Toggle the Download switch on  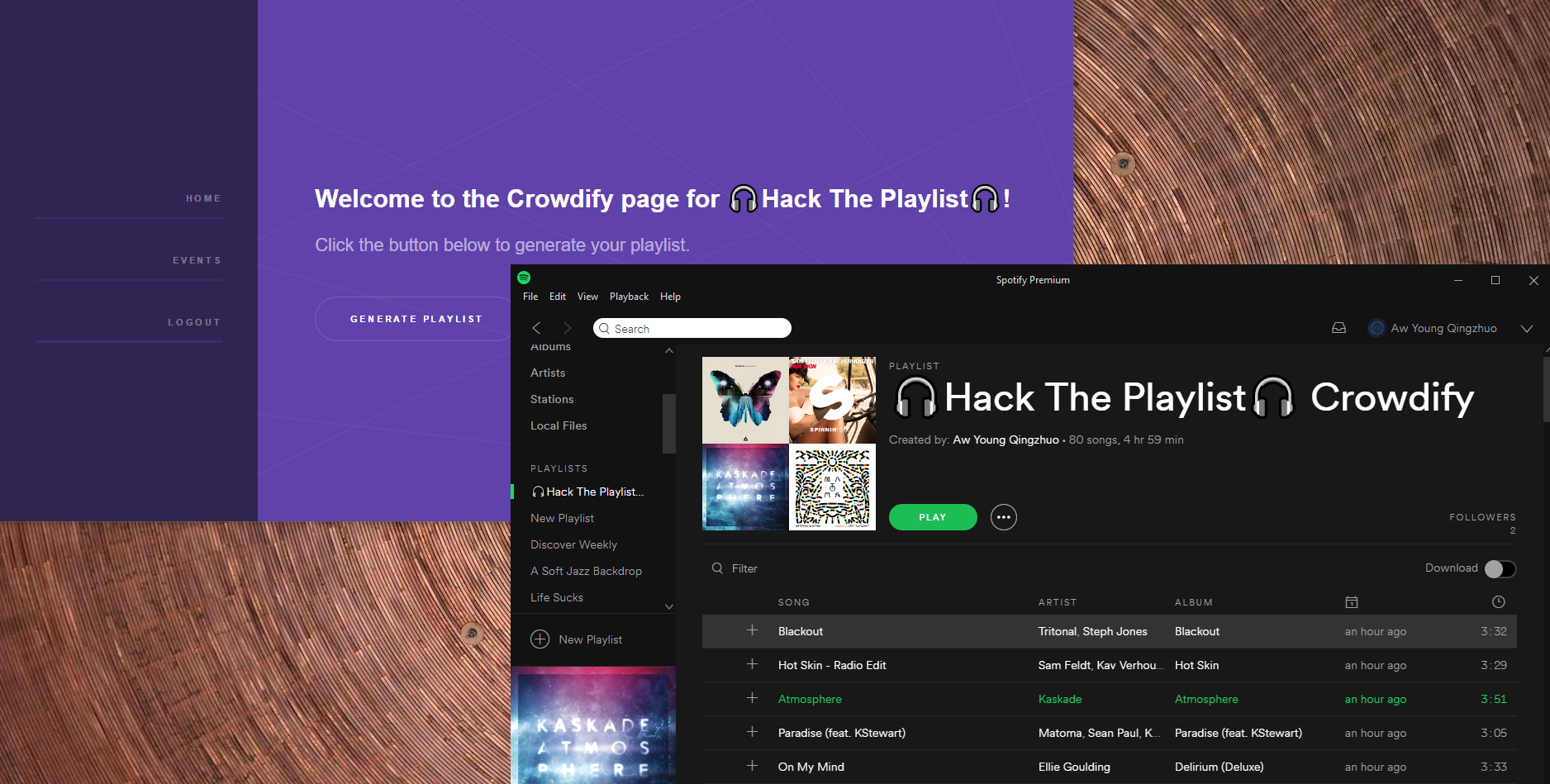point(1500,568)
